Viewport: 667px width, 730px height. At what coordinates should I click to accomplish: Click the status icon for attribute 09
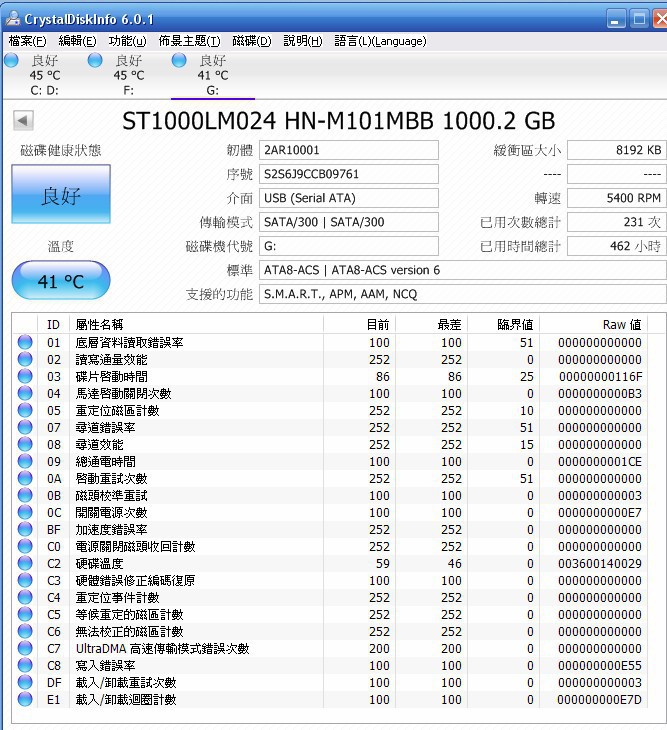point(25,461)
